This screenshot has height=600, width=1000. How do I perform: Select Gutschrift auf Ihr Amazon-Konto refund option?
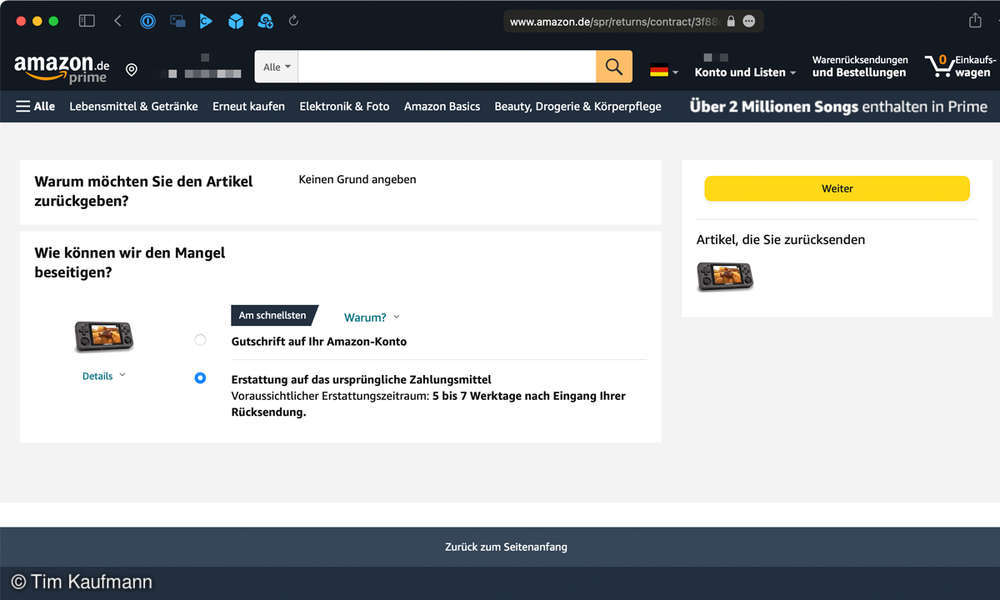click(x=200, y=340)
